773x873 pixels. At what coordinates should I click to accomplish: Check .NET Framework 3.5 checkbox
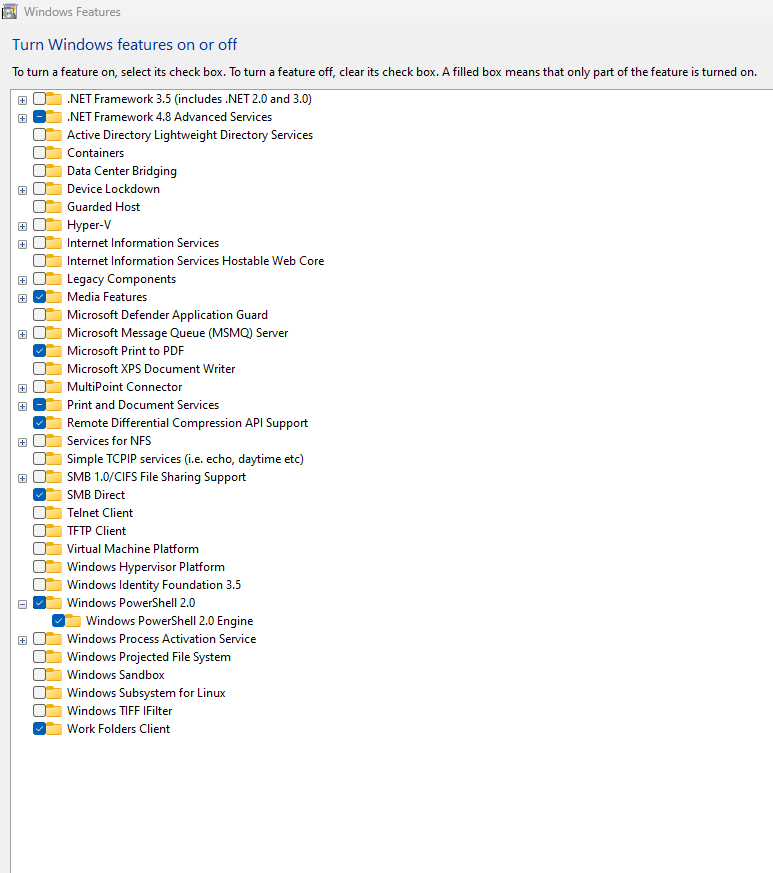tap(40, 99)
